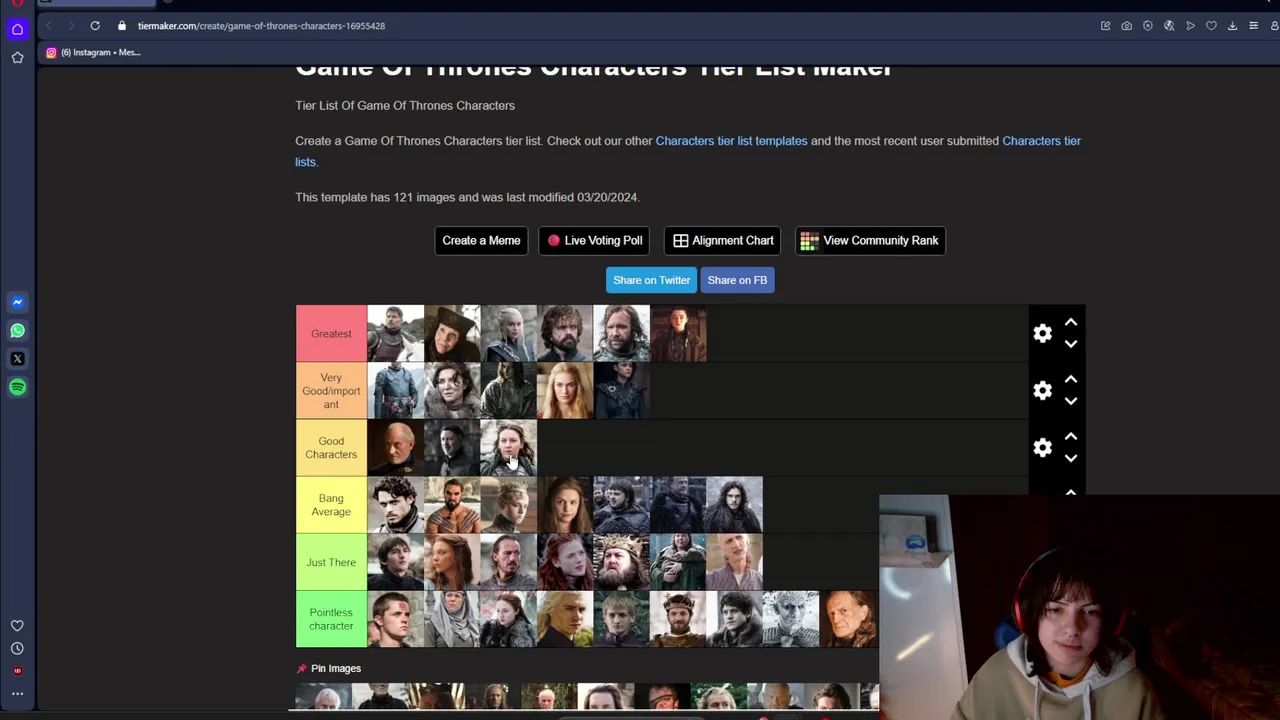Image resolution: width=1280 pixels, height=720 pixels.
Task: Open the history clock icon in sidebar
Action: [17, 648]
